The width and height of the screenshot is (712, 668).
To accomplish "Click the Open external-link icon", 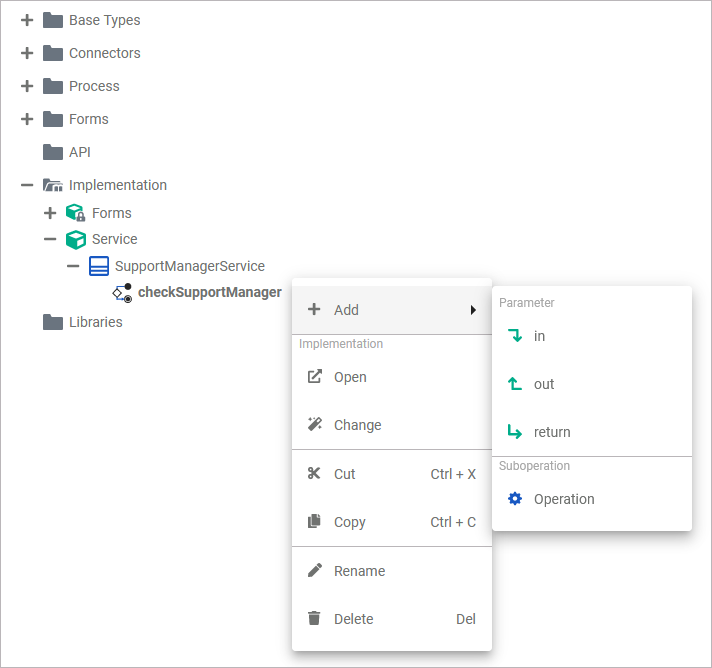I will point(315,376).
